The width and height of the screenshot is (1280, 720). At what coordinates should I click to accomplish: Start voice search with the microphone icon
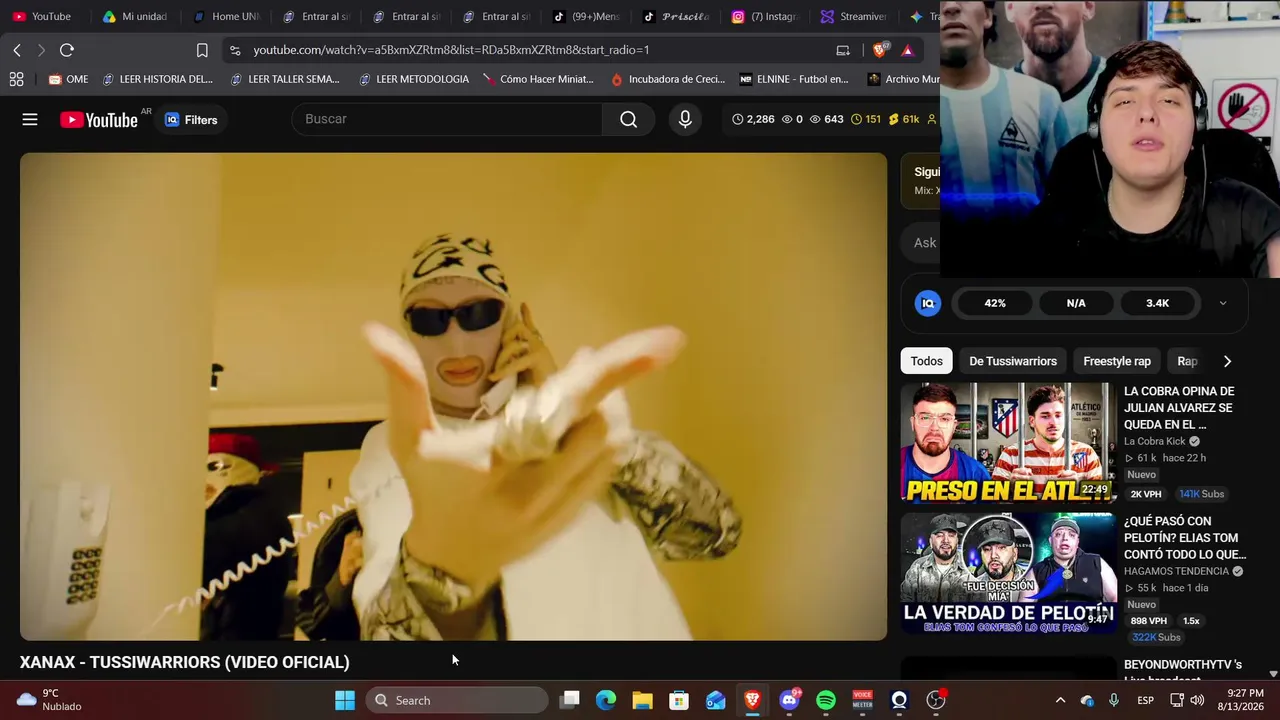tap(685, 119)
